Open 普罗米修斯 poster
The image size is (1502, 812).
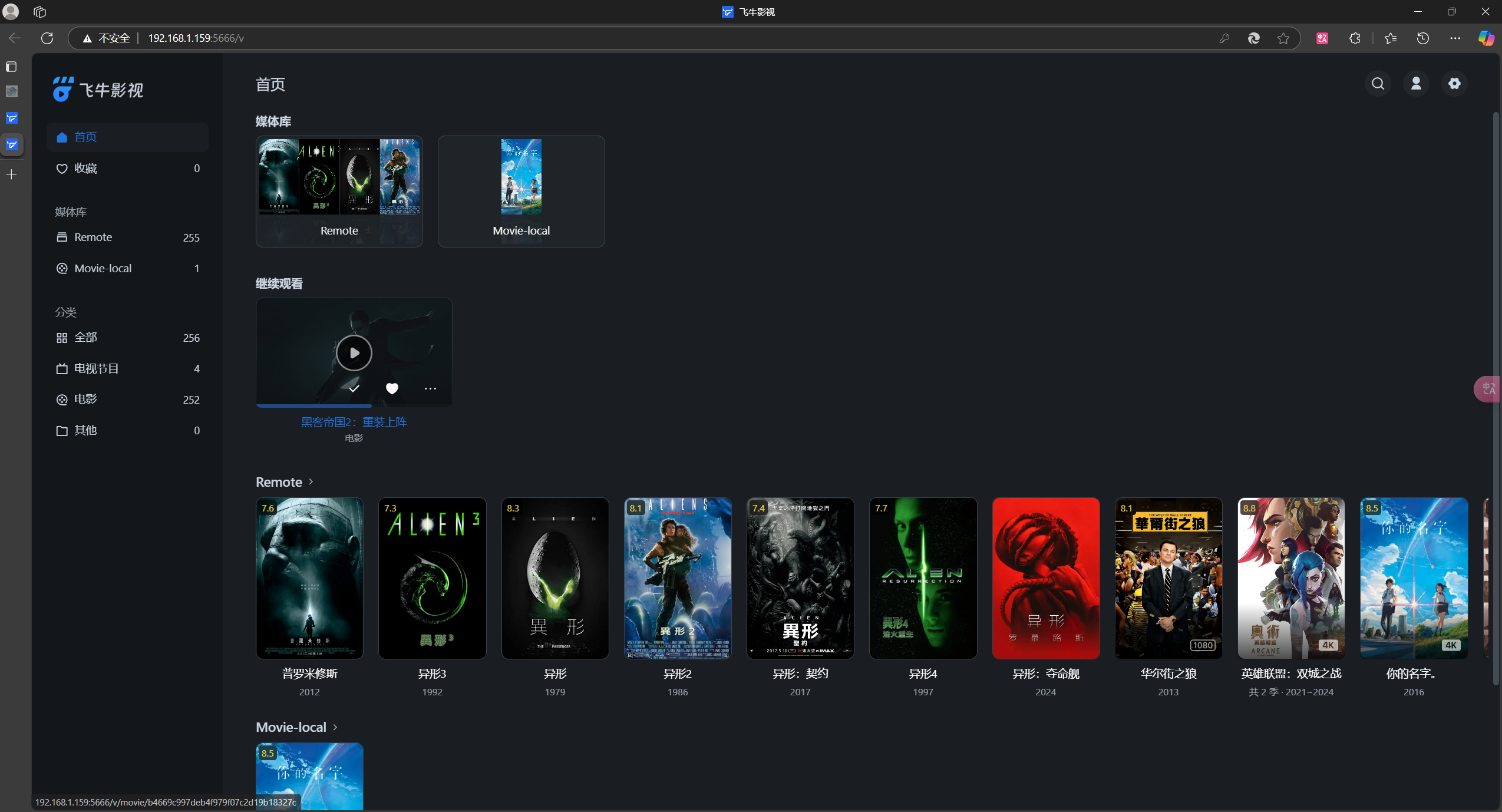tap(309, 578)
